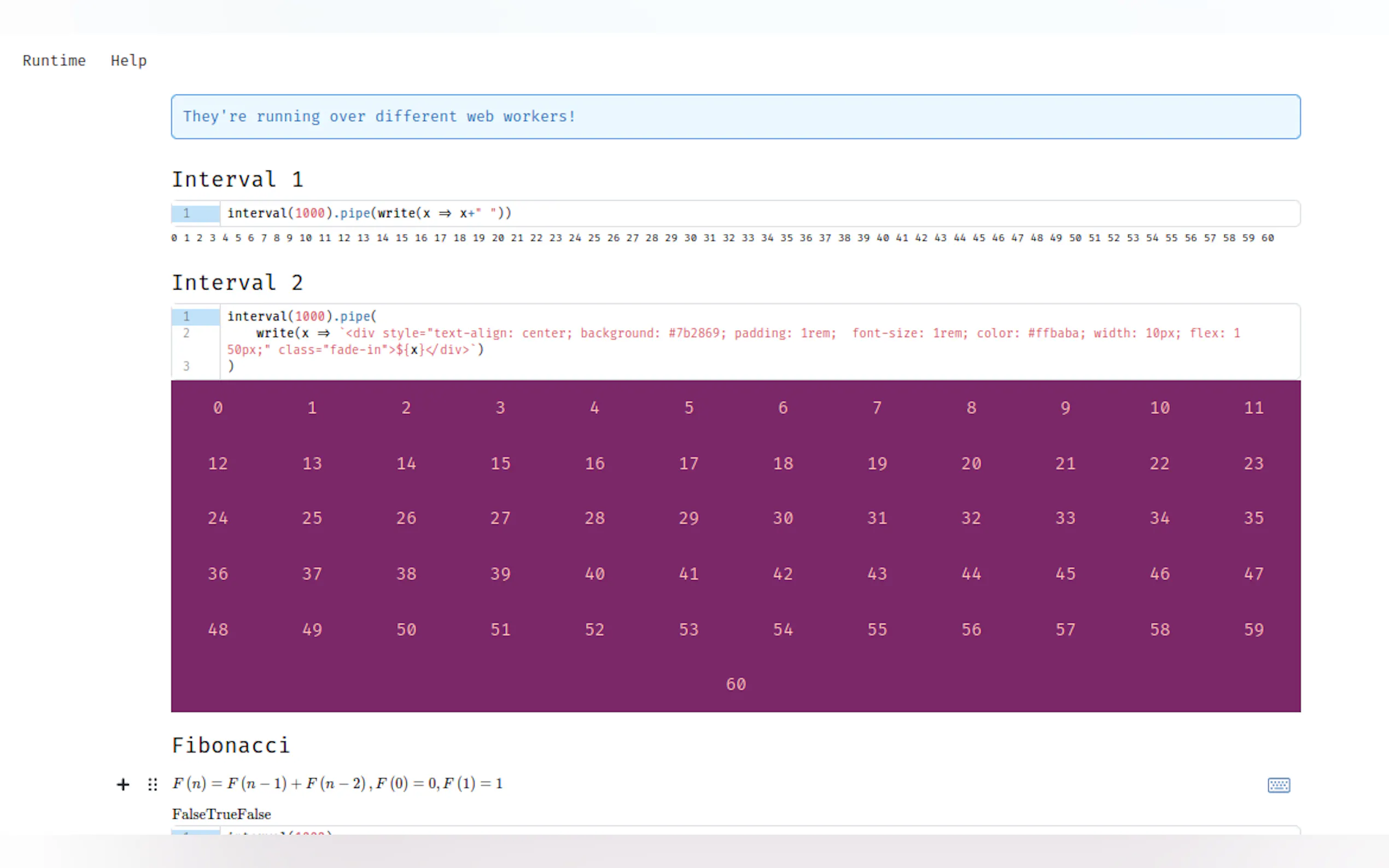Click the 'They're running over different web workers!' note
The height and width of the screenshot is (868, 1389).
pos(736,116)
